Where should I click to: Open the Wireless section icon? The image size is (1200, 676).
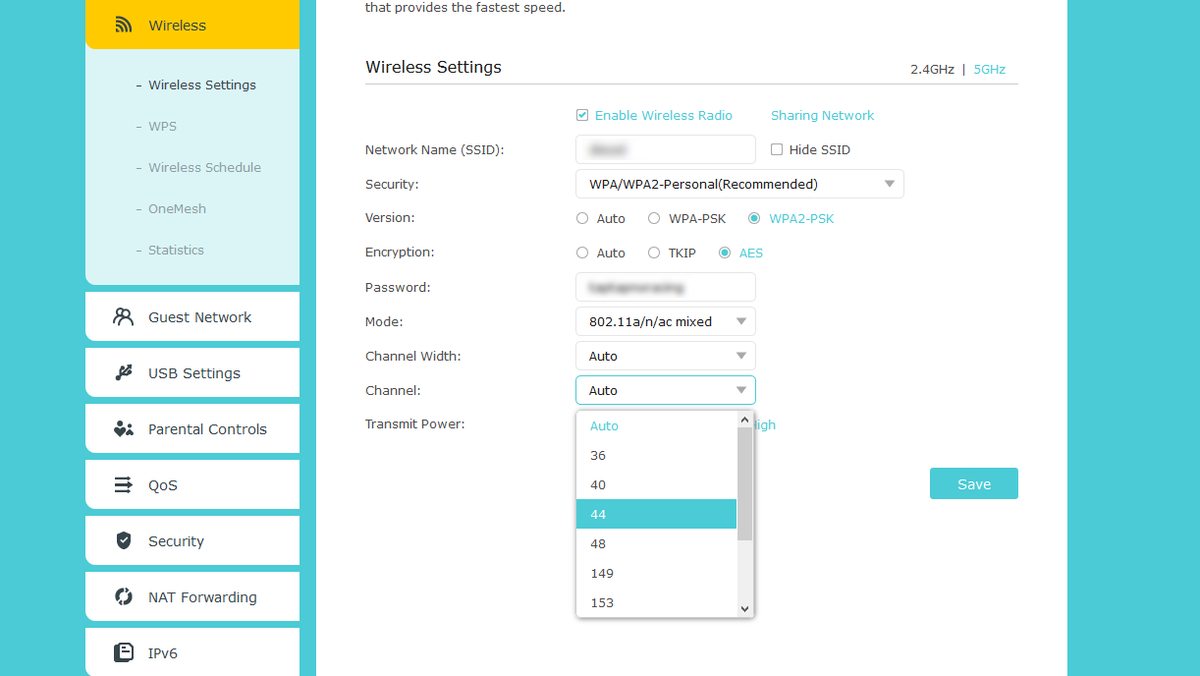point(123,25)
